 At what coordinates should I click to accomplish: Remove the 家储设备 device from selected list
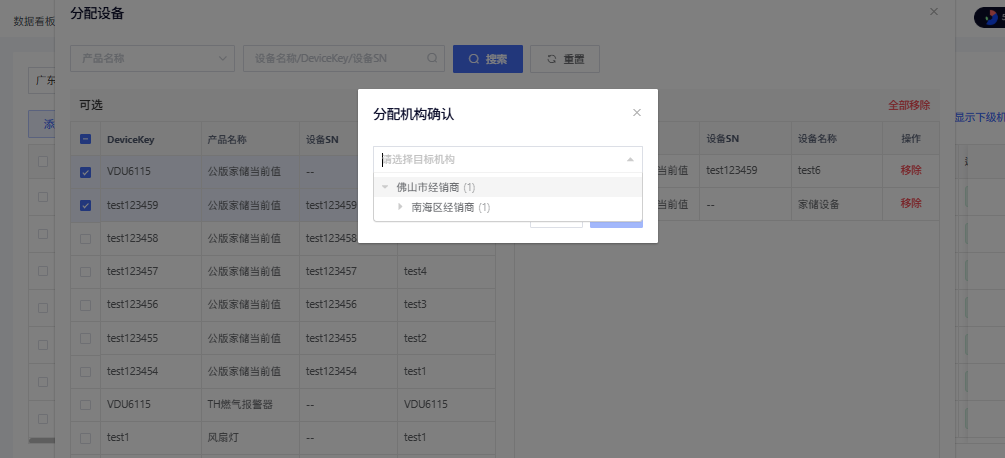(x=910, y=204)
